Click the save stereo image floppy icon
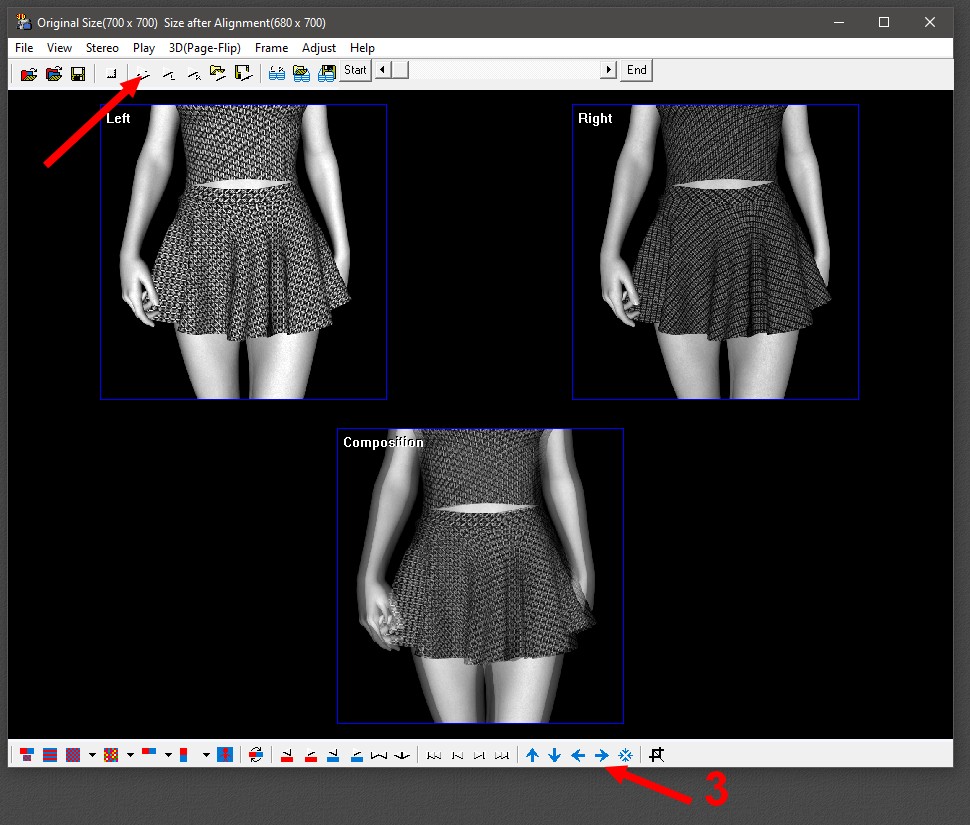This screenshot has width=970, height=825. click(x=78, y=74)
